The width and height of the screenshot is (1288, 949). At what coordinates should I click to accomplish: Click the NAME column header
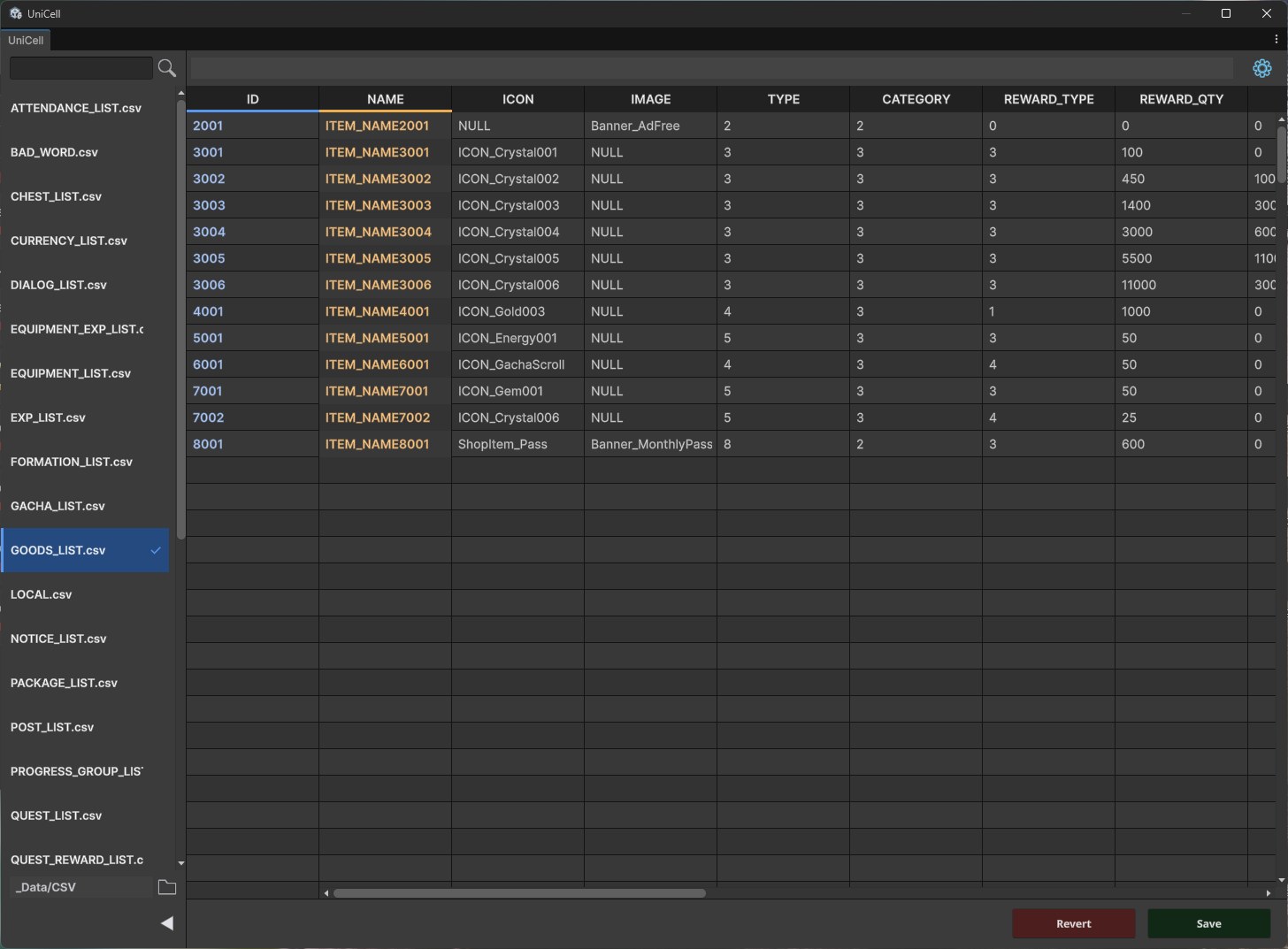(385, 99)
